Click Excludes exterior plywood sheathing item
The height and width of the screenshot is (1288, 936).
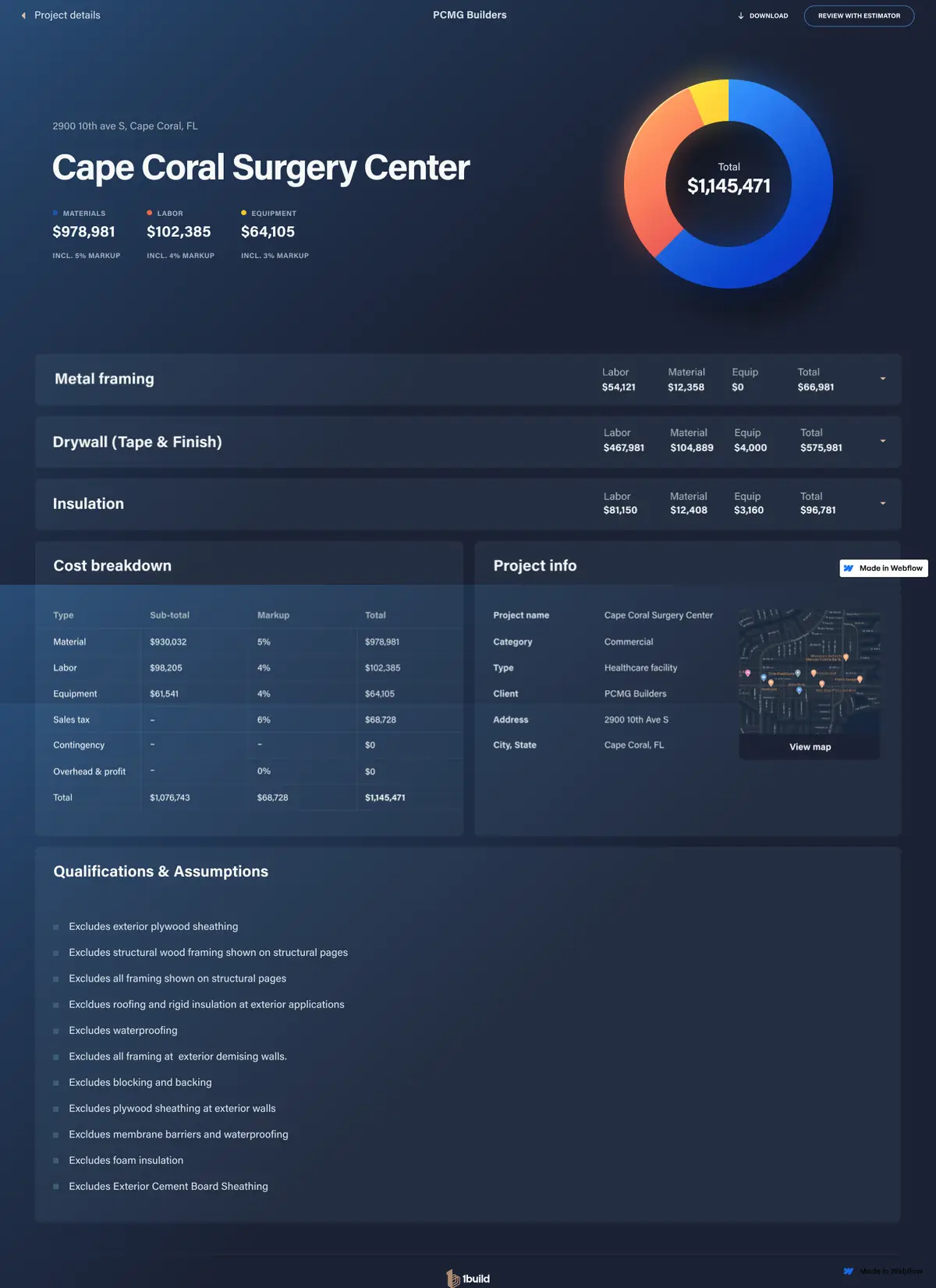point(154,926)
